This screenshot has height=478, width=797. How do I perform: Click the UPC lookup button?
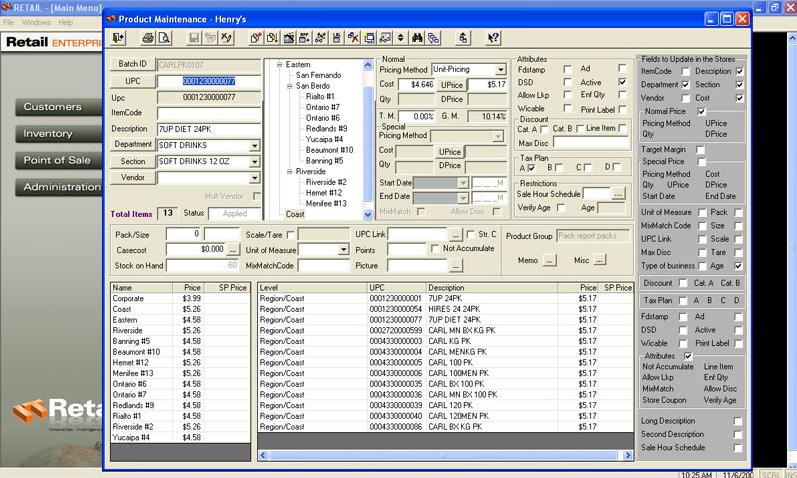tap(133, 81)
